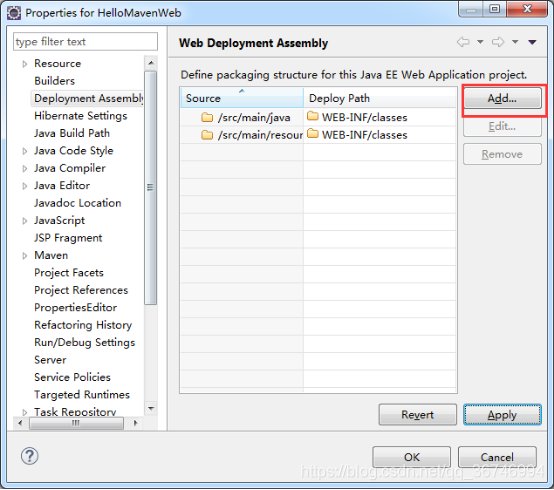The width and height of the screenshot is (554, 490).
Task: Expand the Resource tree node
Action: click(x=25, y=64)
